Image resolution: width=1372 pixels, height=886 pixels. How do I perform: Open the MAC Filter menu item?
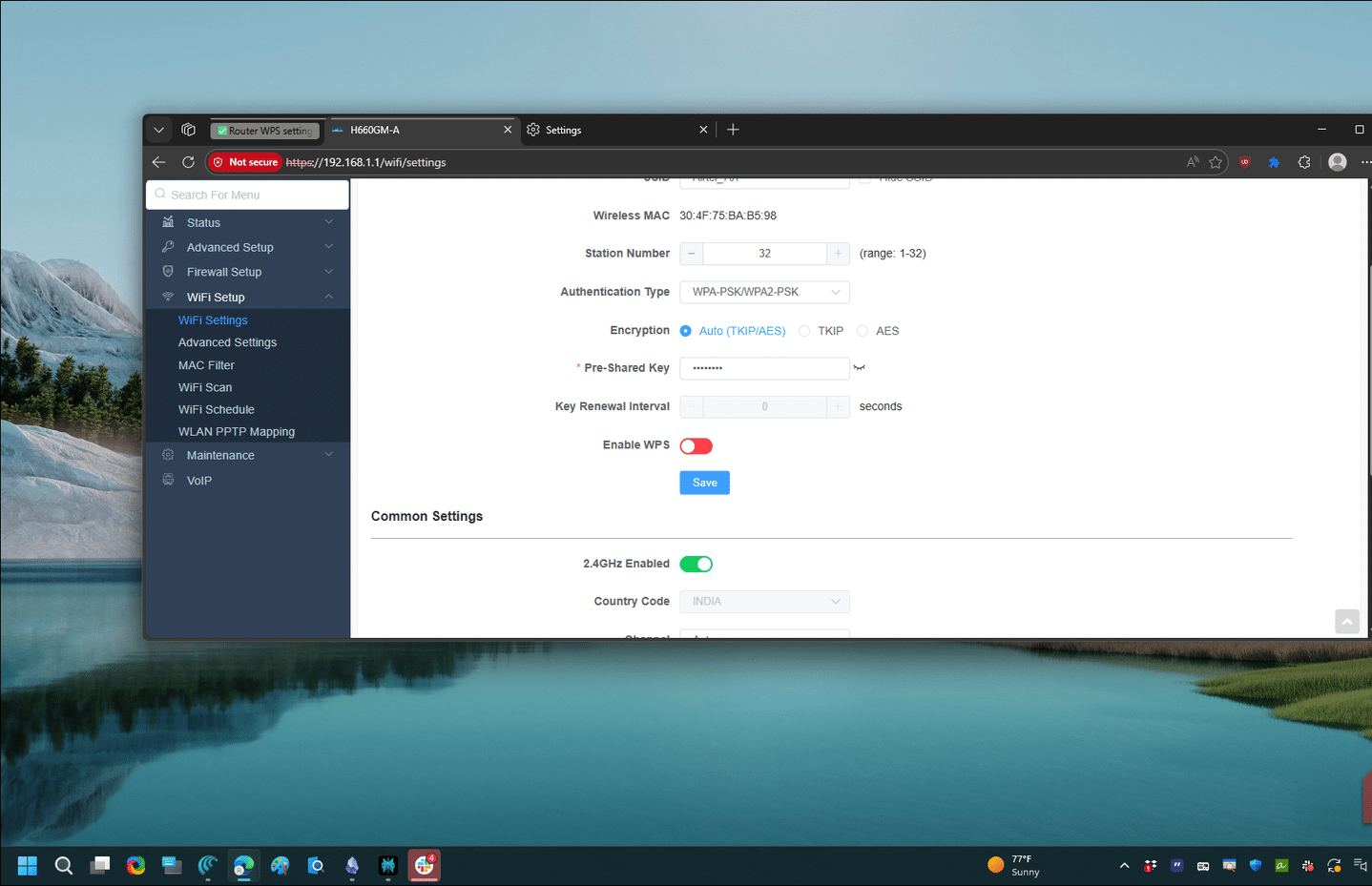coord(206,365)
